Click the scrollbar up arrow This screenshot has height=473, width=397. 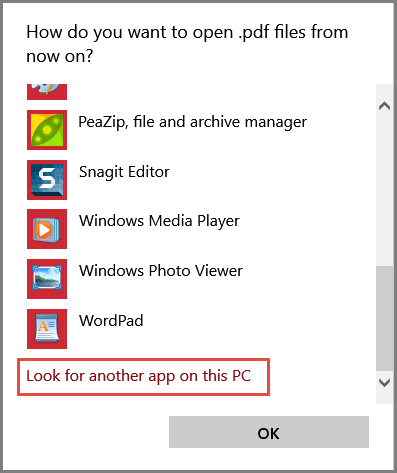[x=385, y=106]
